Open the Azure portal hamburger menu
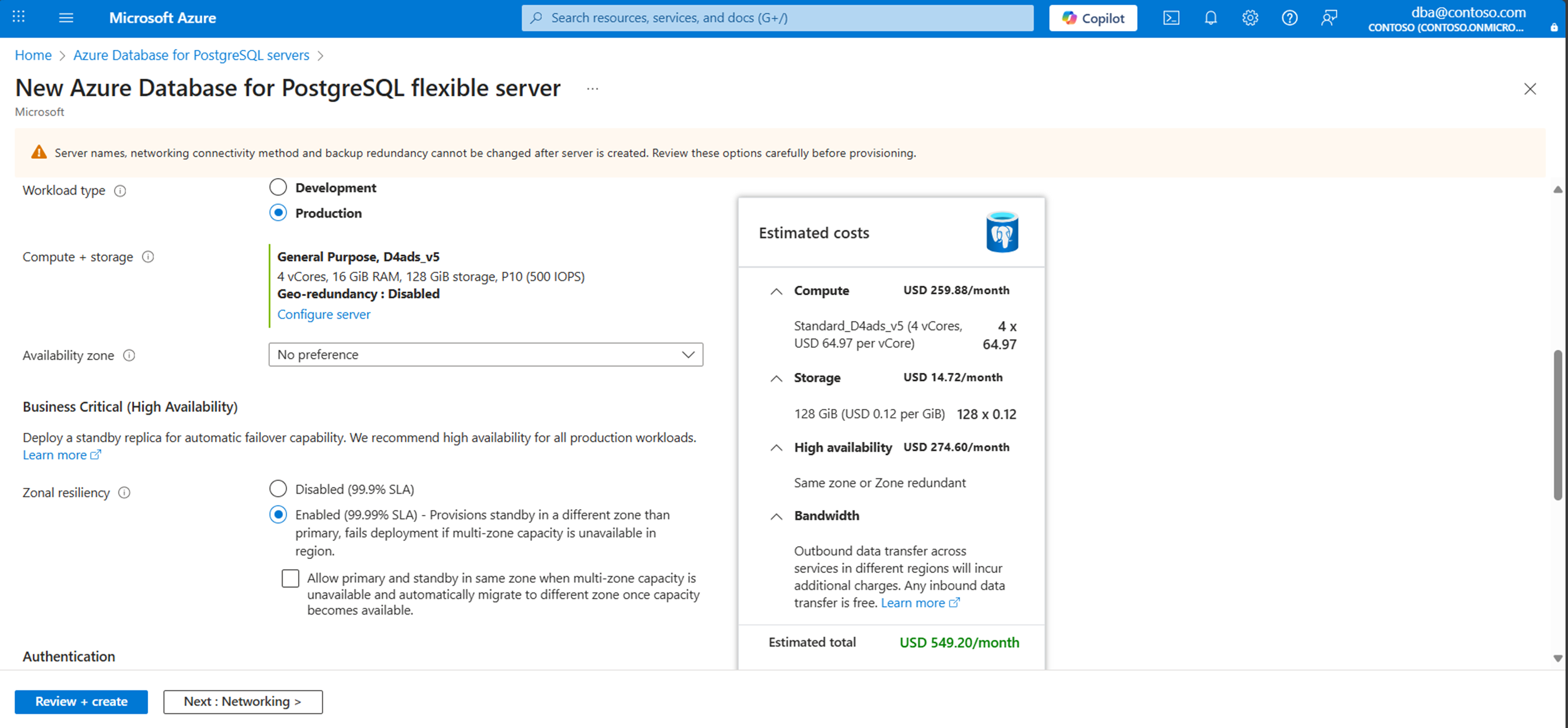 click(66, 18)
